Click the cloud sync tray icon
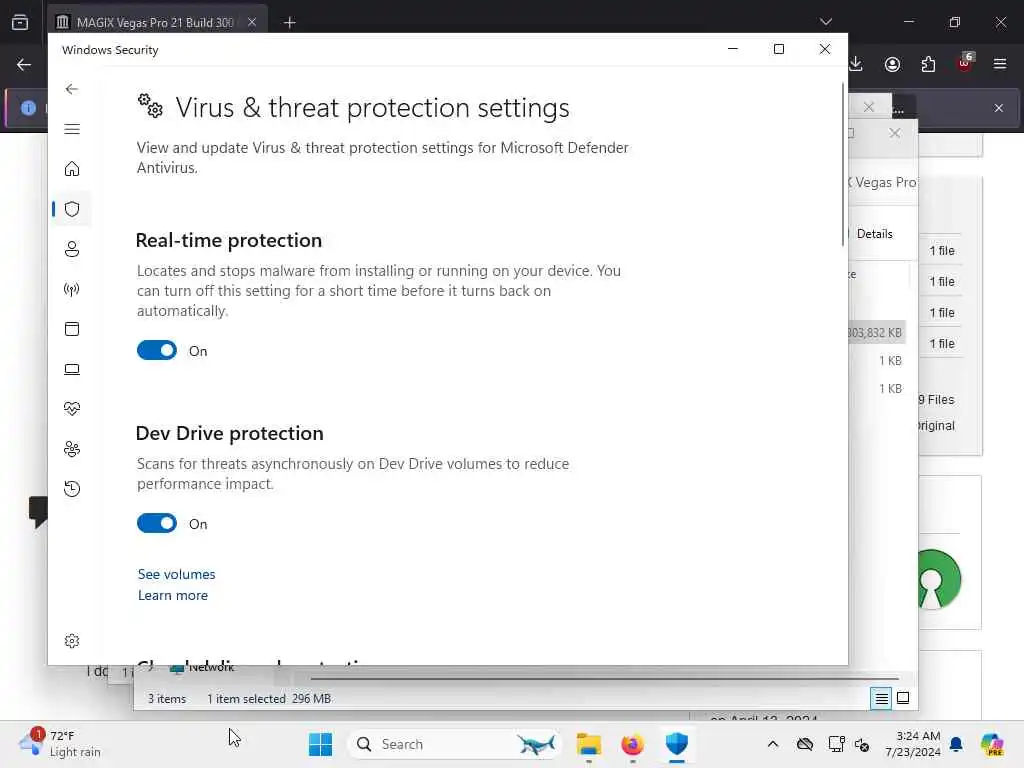1024x768 pixels. pos(805,744)
